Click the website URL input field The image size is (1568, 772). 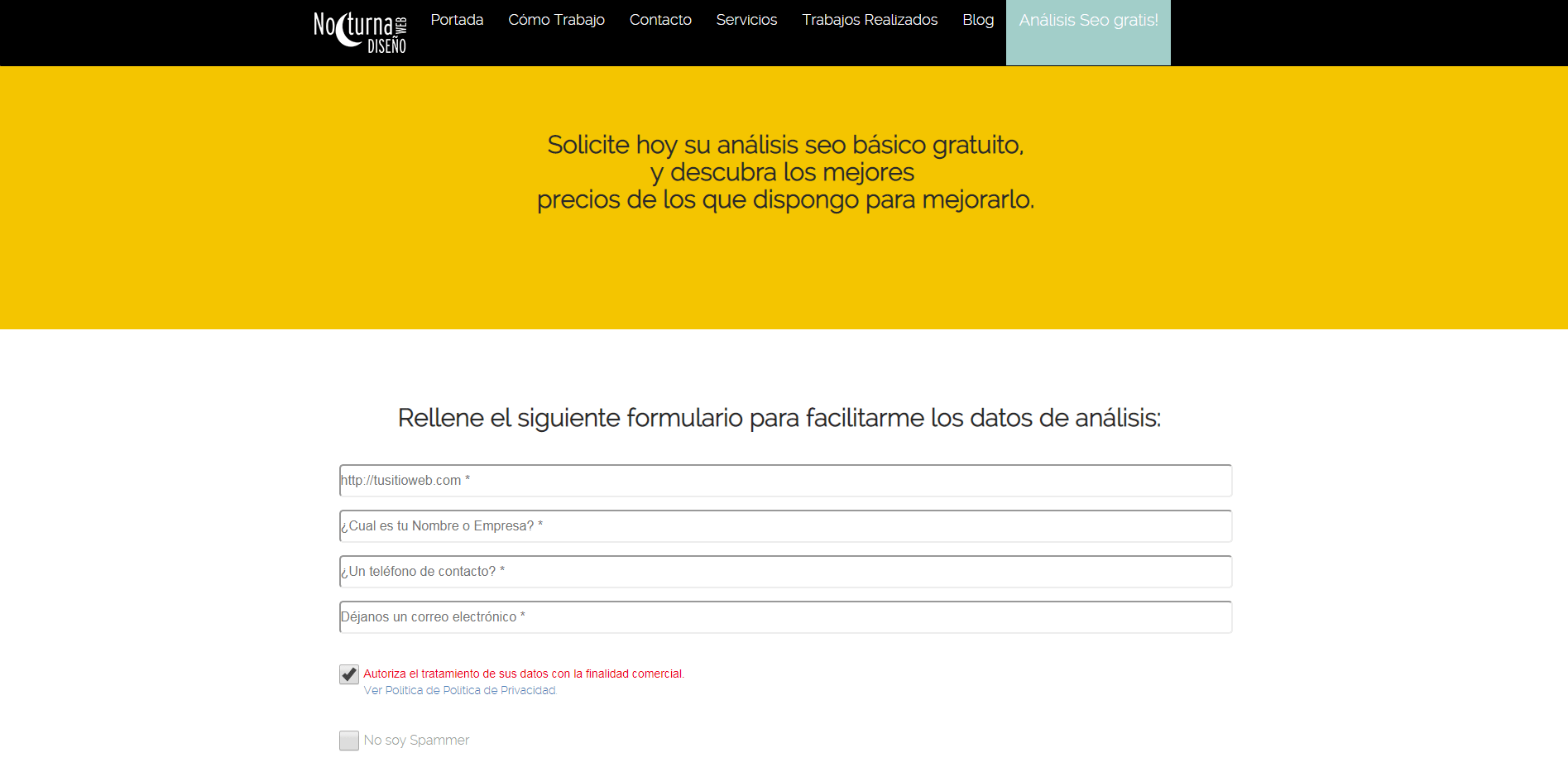click(784, 480)
